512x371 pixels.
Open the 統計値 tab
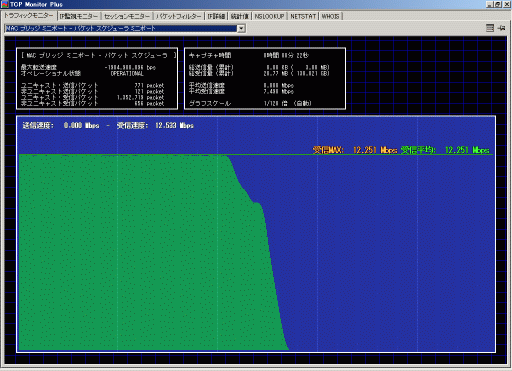(x=240, y=16)
